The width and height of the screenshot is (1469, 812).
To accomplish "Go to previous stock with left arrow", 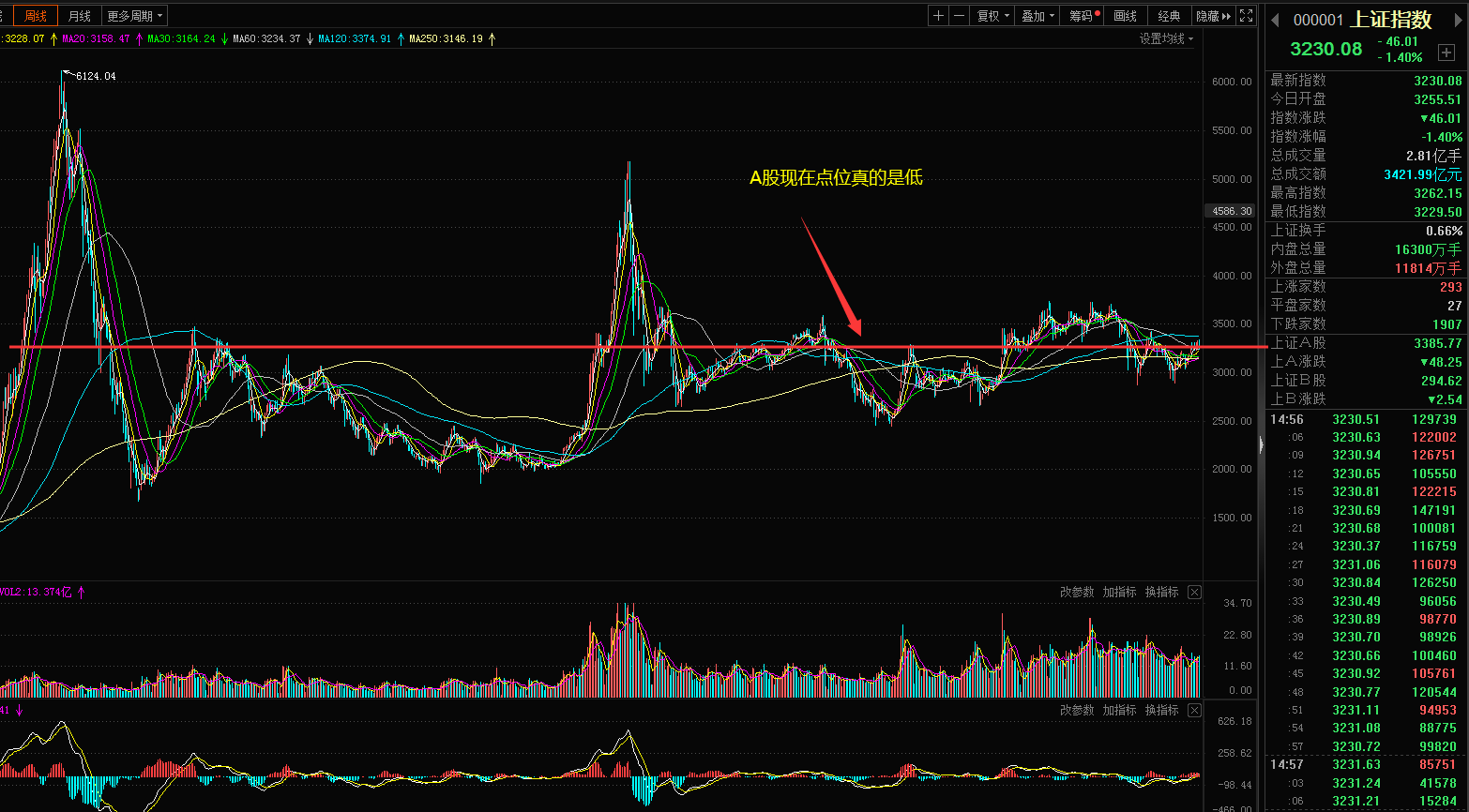I will coord(1276,20).
